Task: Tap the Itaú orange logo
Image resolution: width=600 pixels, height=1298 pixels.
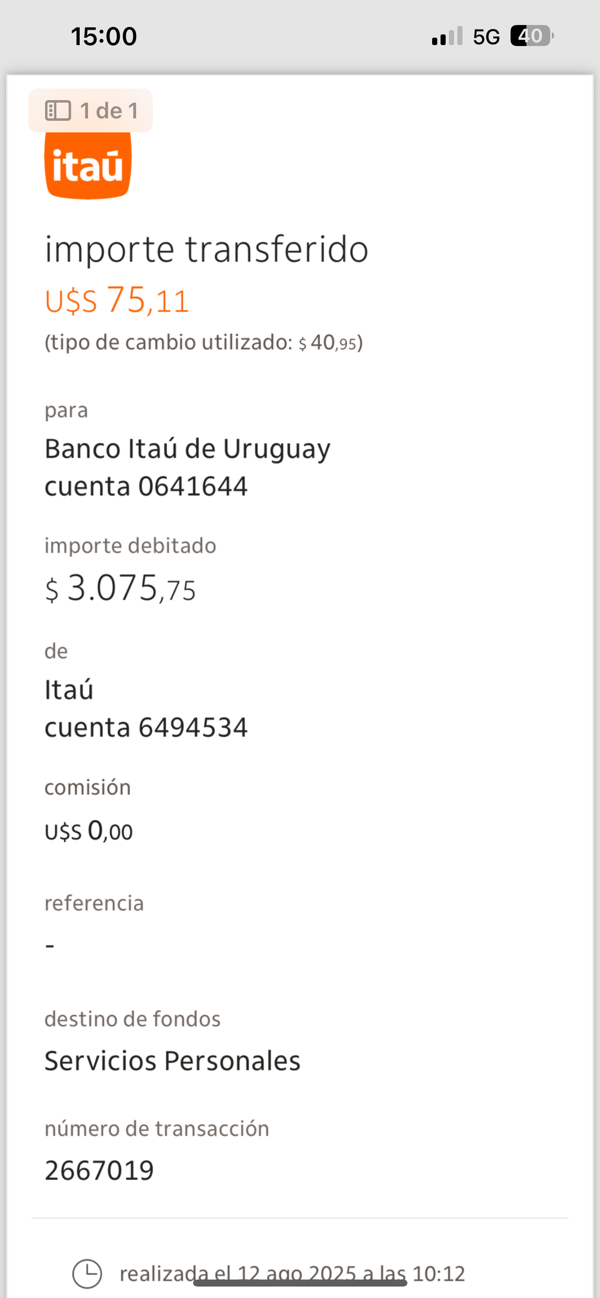Action: 88,164
